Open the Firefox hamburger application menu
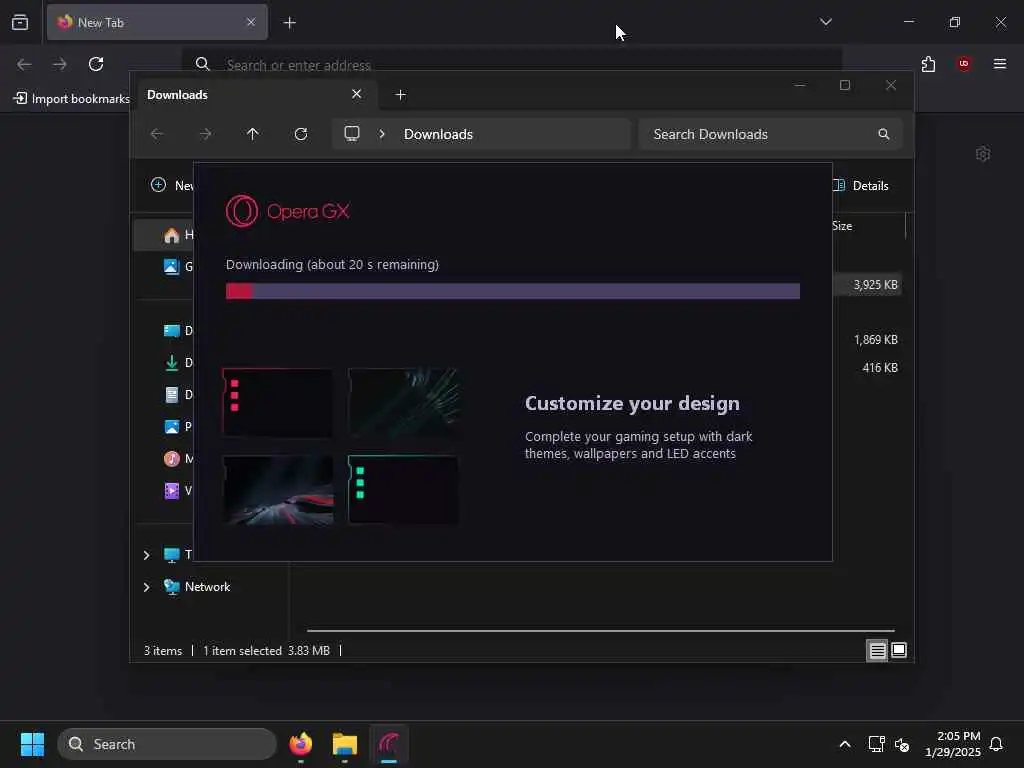The width and height of the screenshot is (1024, 768). point(1000,63)
